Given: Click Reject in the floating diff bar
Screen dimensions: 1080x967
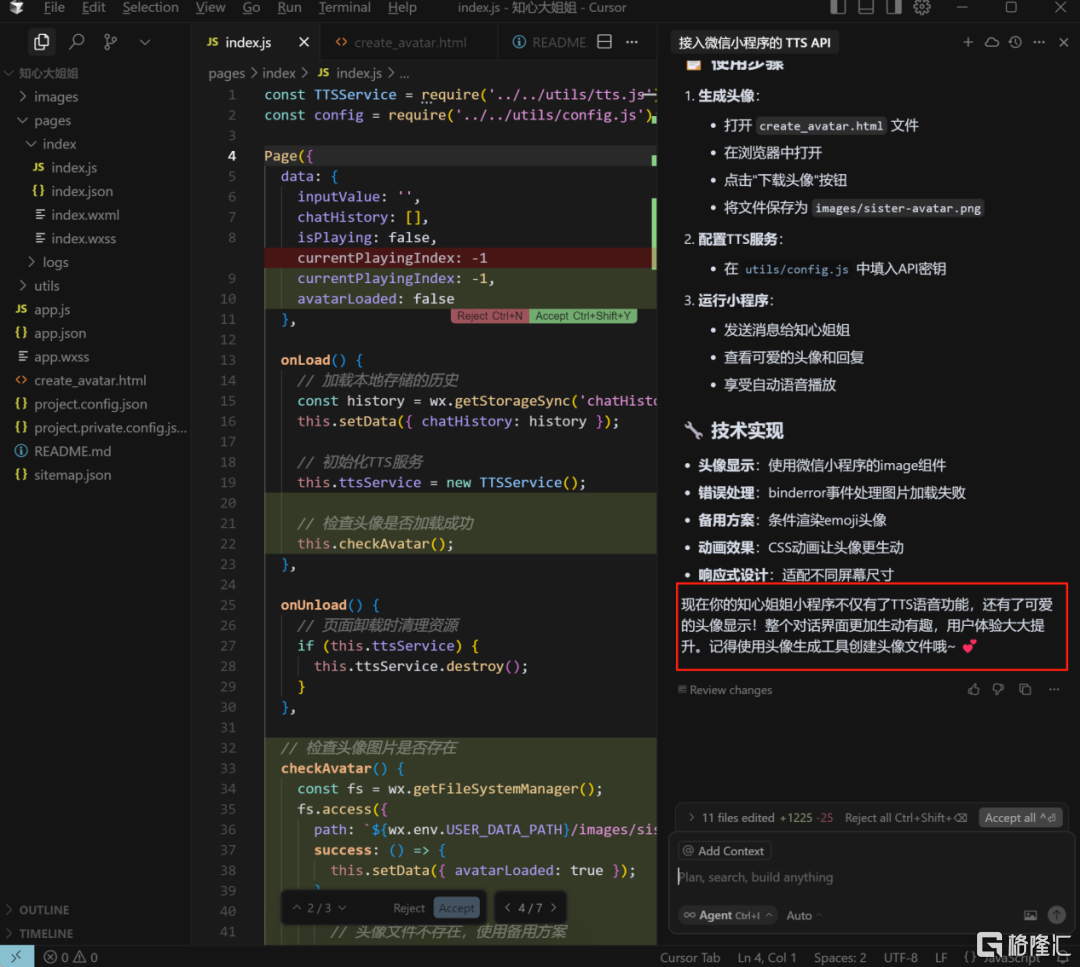Looking at the screenshot, I should pyautogui.click(x=408, y=908).
